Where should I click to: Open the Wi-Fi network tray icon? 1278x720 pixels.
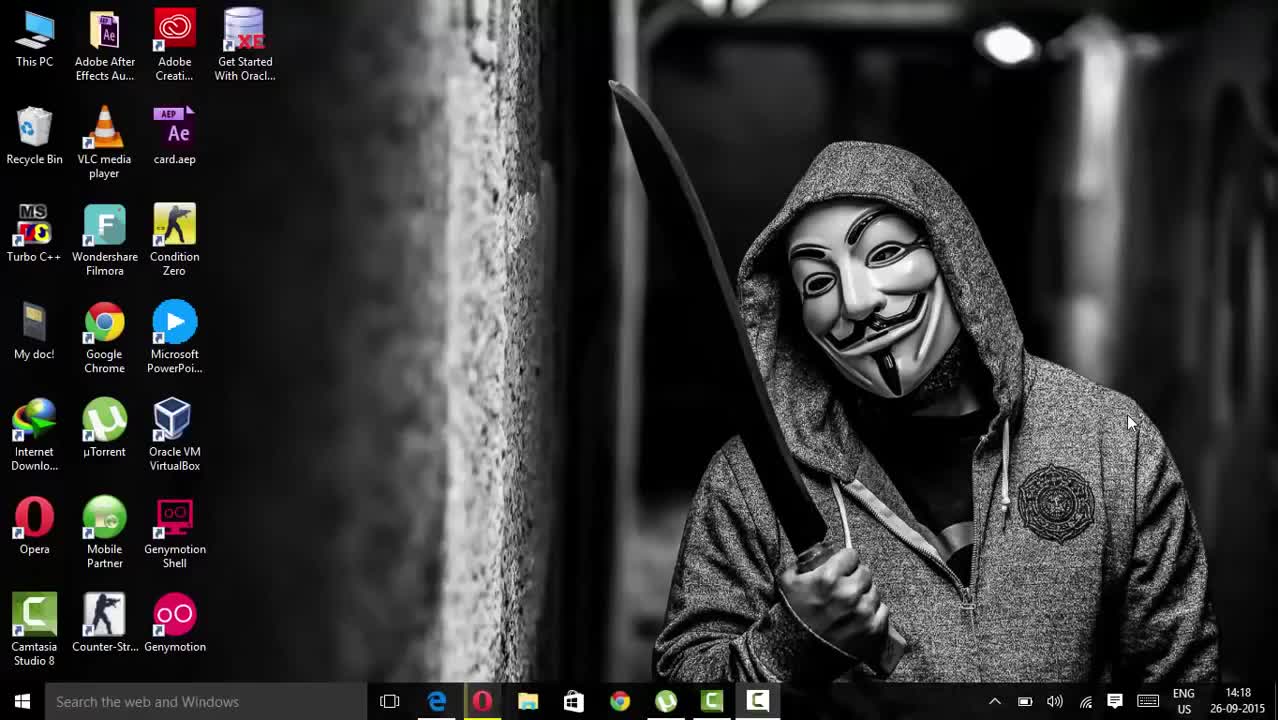(1085, 701)
